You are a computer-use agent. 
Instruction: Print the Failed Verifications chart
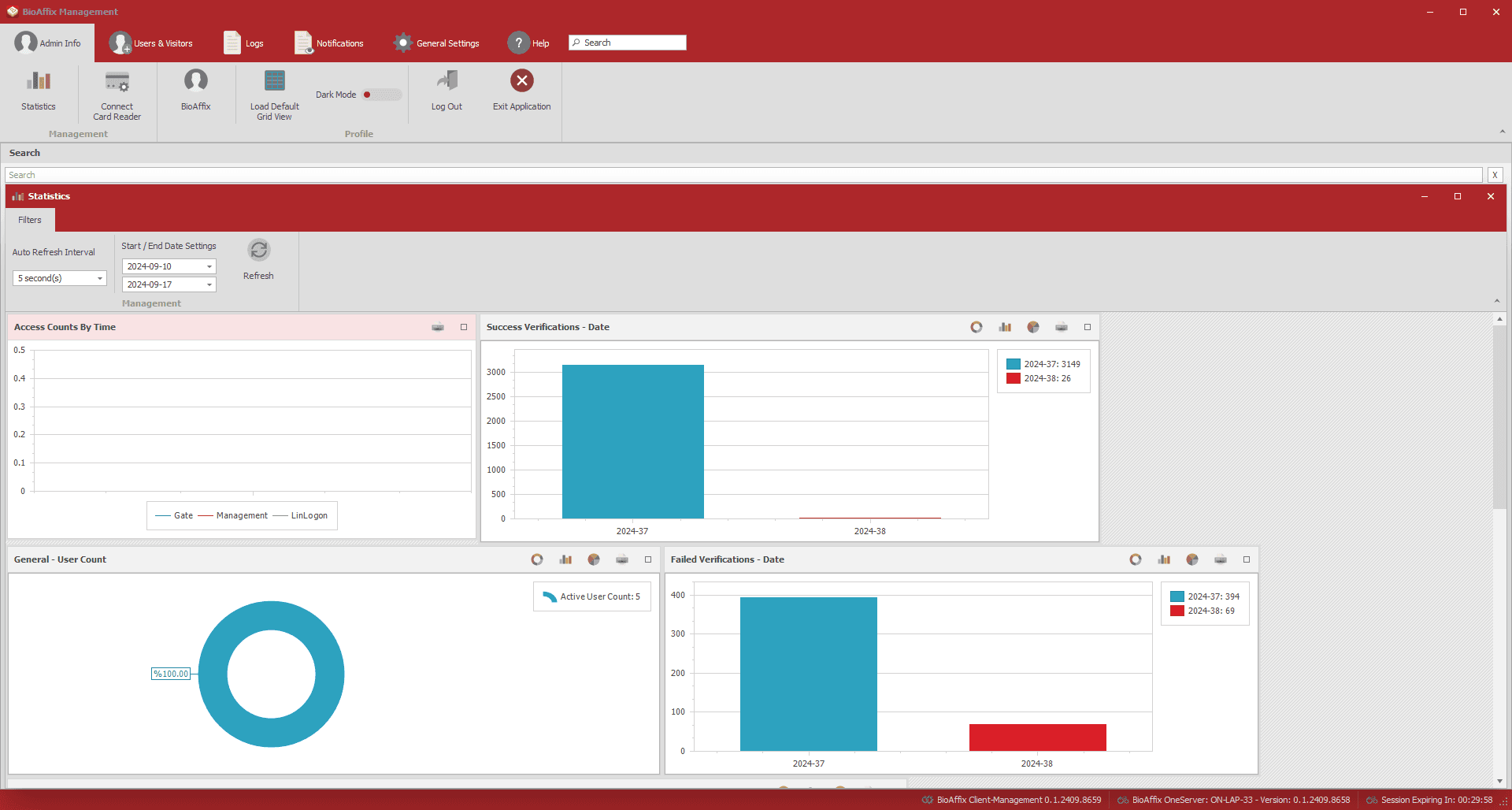(x=1220, y=559)
